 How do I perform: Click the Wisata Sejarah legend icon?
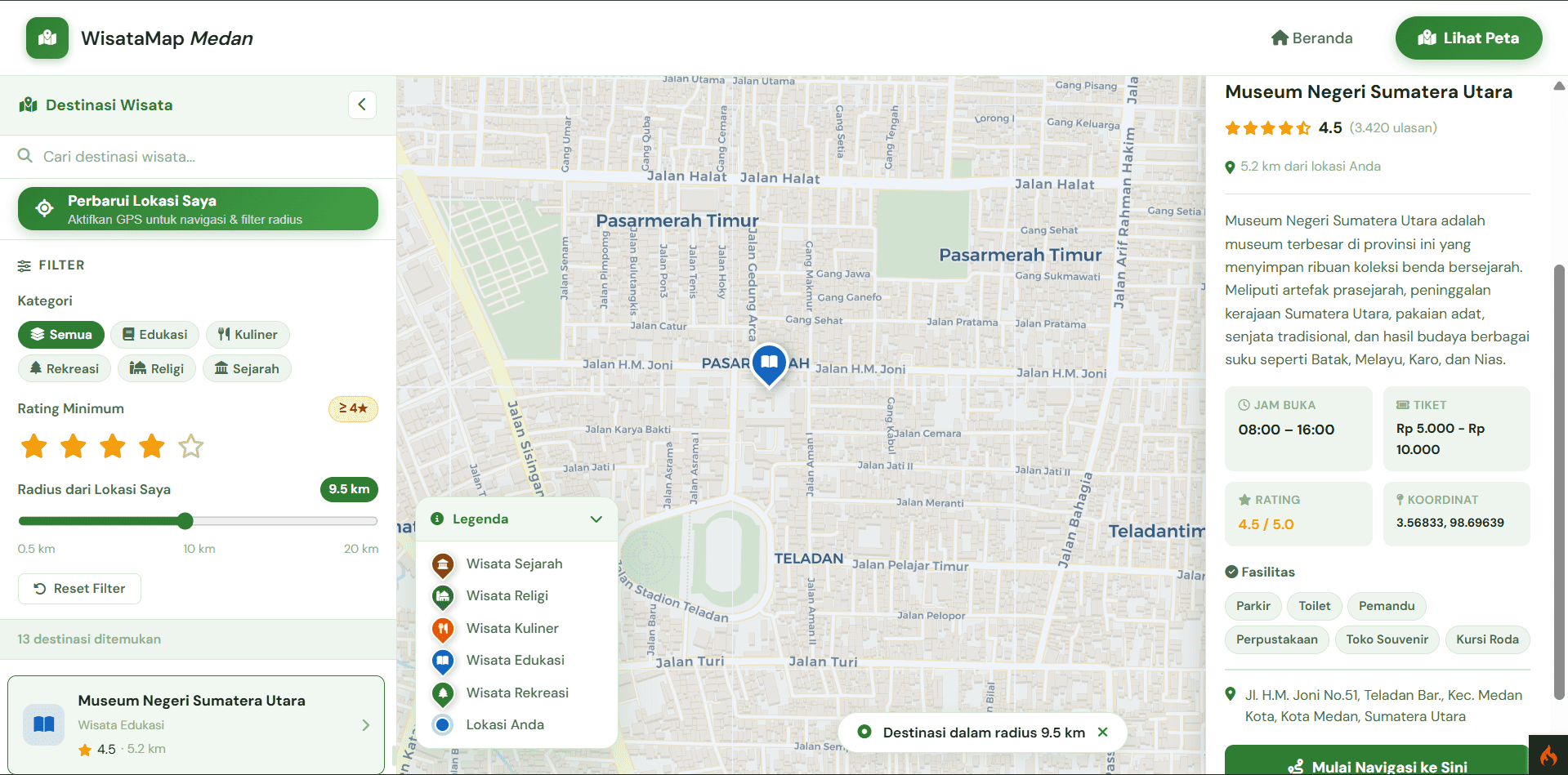443,564
